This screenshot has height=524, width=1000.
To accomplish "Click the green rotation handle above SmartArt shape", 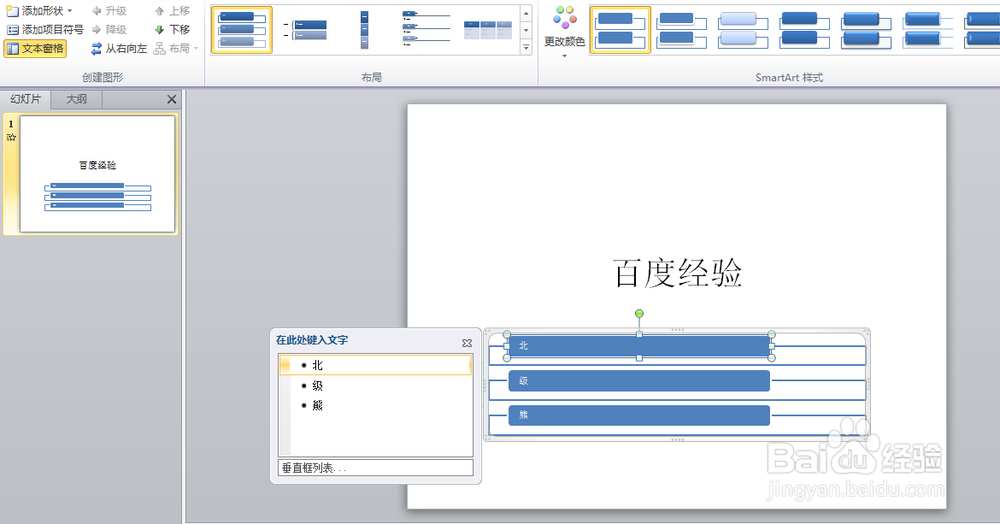I will (639, 314).
